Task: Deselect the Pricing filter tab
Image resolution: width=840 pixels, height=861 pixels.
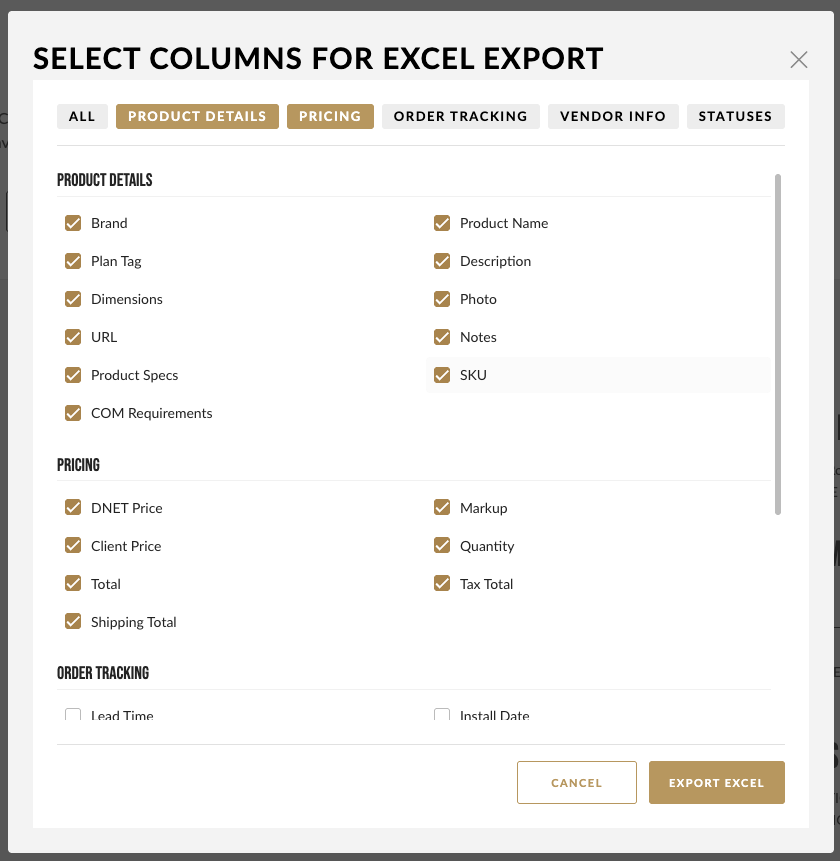Action: pyautogui.click(x=330, y=116)
